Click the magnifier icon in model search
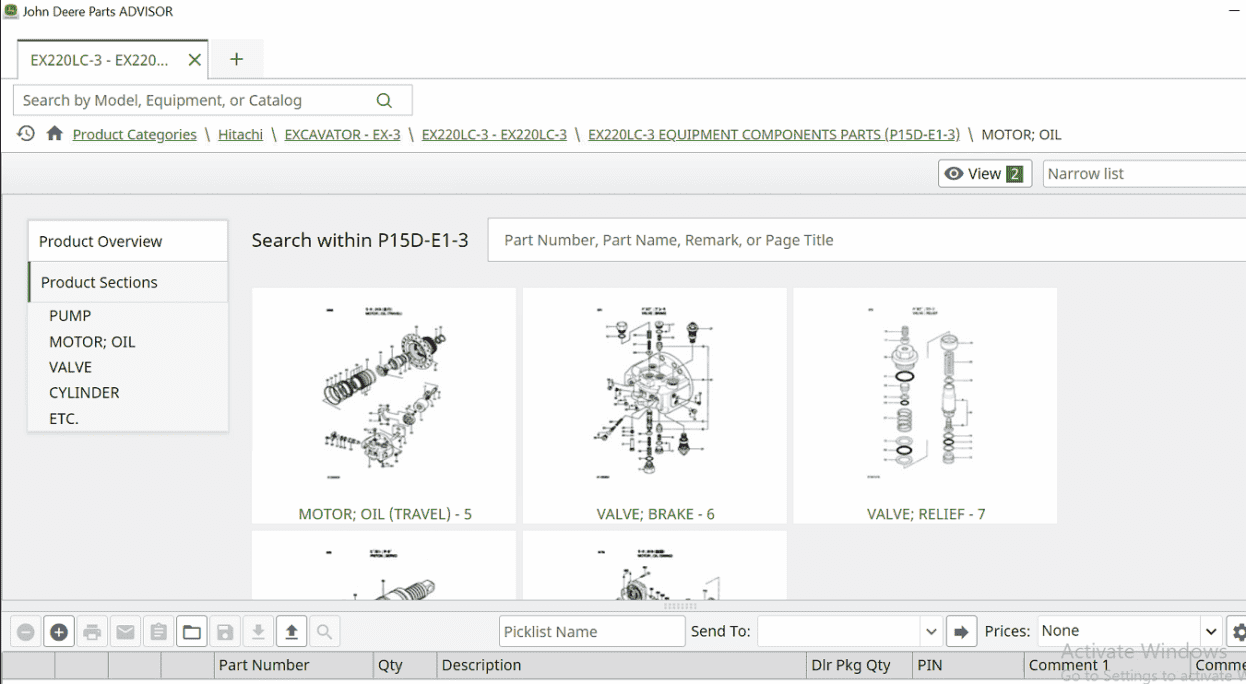 point(384,100)
